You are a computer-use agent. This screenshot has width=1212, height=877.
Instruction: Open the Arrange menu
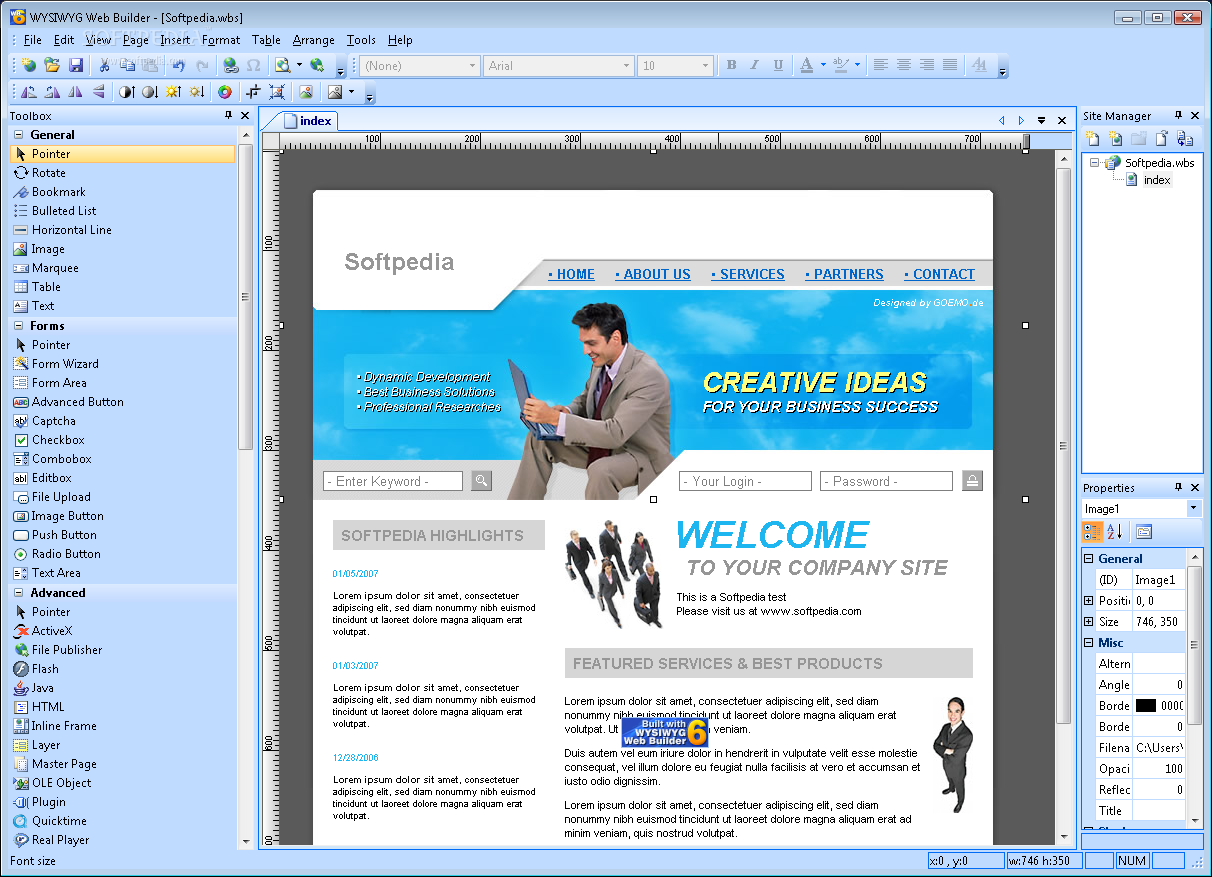pyautogui.click(x=314, y=40)
